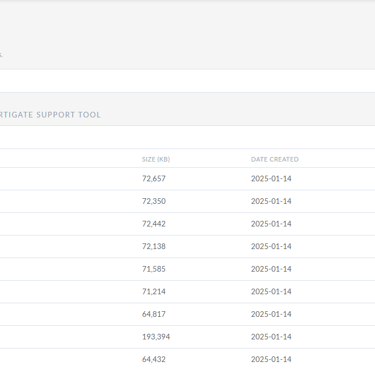This screenshot has width=375, height=375.
Task: Click the date in the 72,138 row
Action: (x=271, y=246)
